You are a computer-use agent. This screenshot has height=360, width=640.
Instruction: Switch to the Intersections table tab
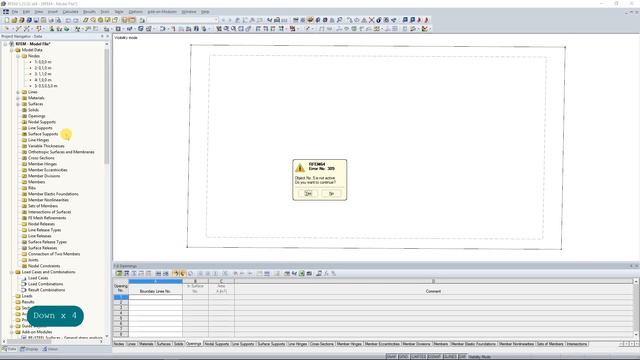[x=576, y=344]
